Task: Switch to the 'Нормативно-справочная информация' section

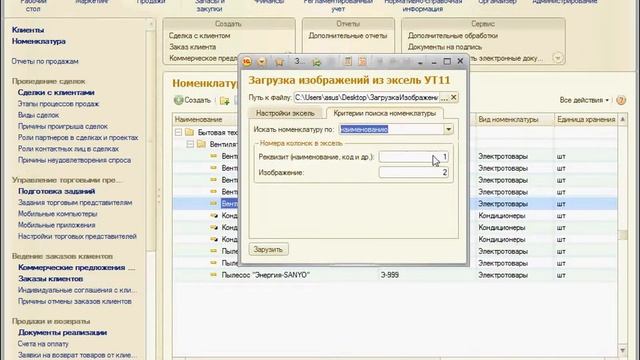Action: 422,5
